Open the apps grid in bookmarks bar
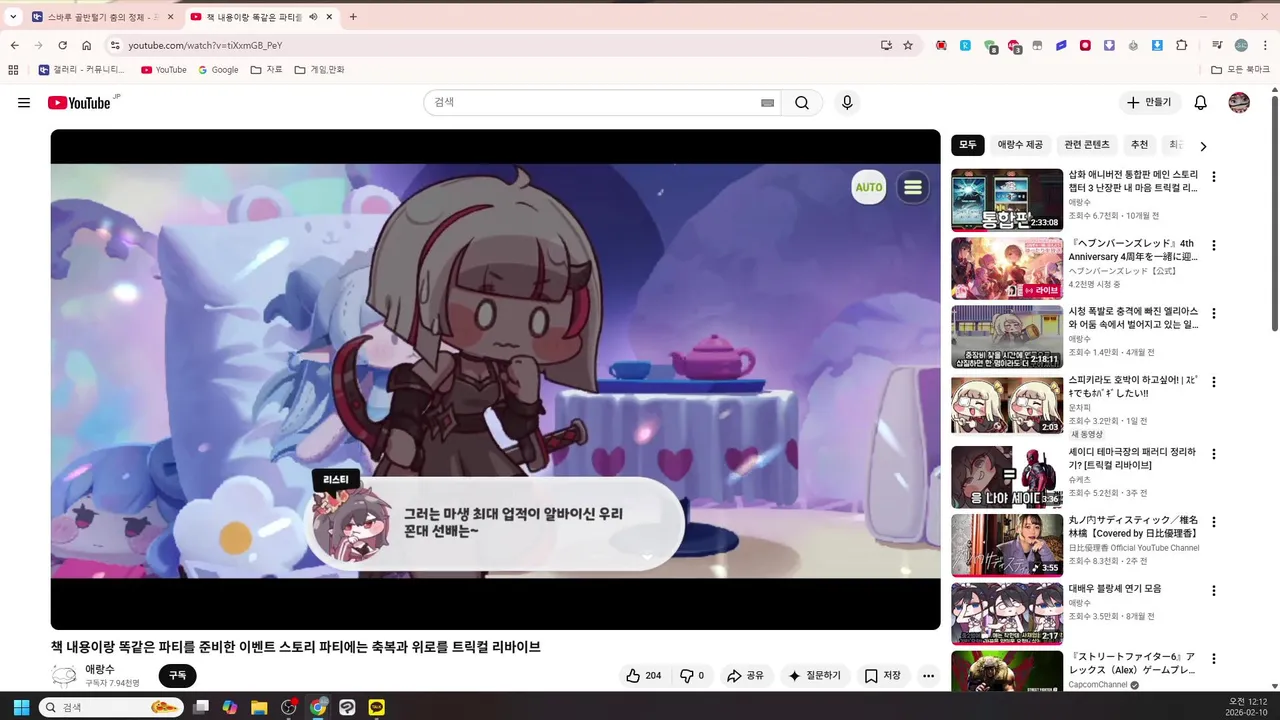This screenshot has width=1280, height=720. [x=13, y=70]
